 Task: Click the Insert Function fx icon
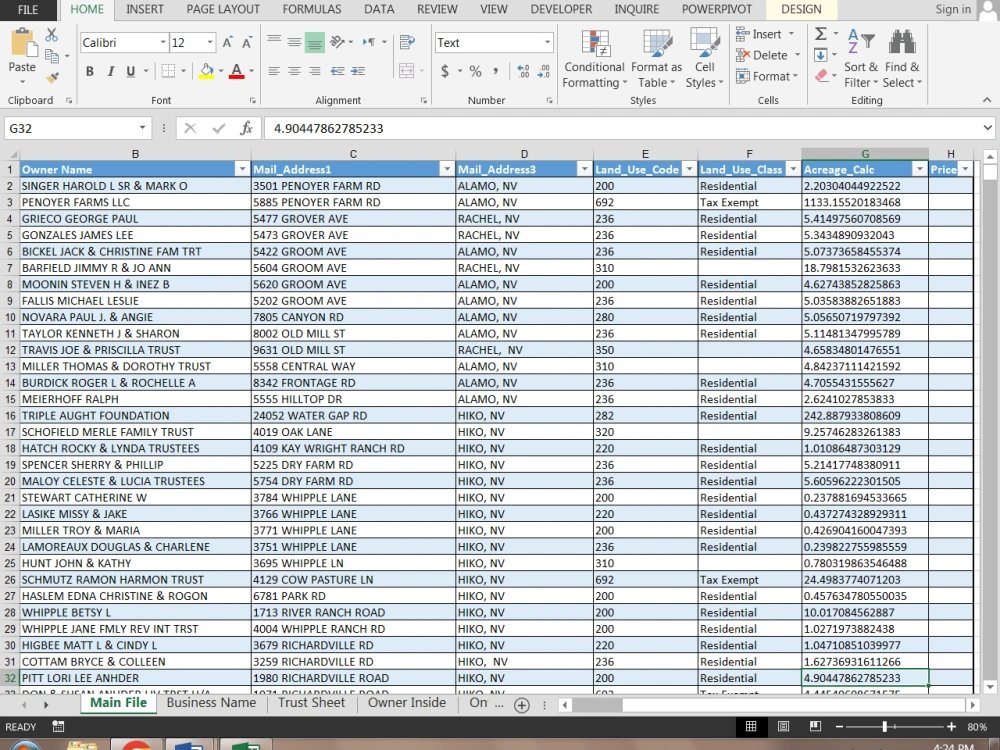(246, 128)
